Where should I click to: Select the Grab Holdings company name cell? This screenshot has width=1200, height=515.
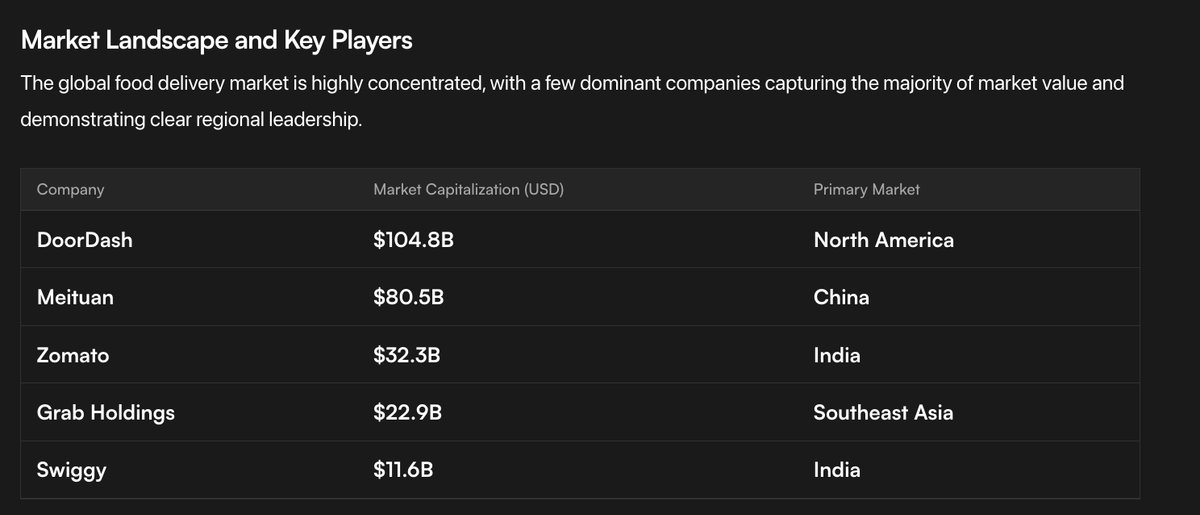[105, 412]
